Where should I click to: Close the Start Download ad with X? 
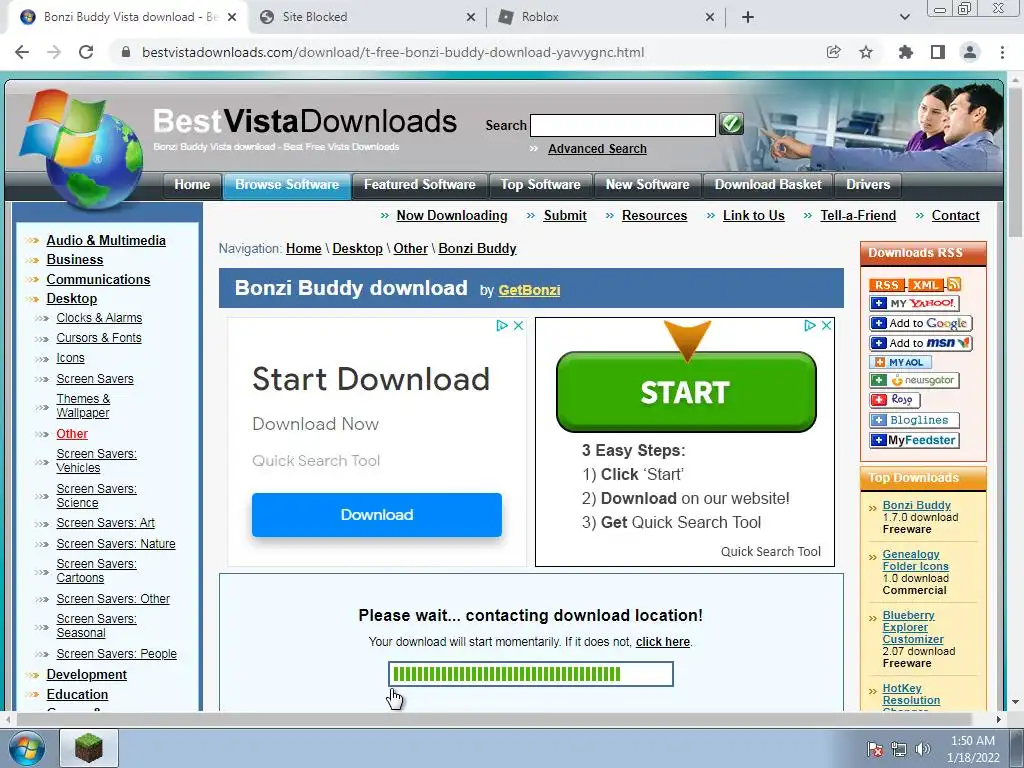click(x=519, y=325)
